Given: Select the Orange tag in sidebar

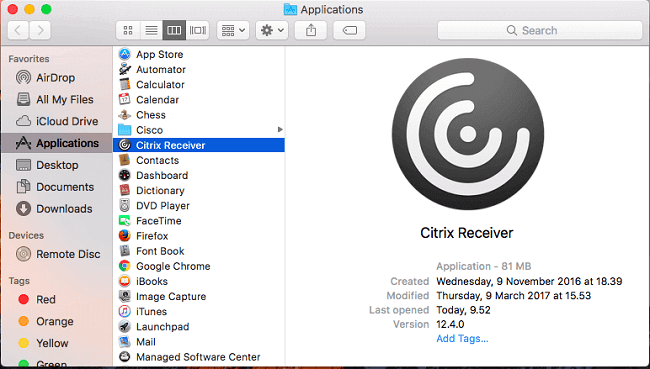Looking at the screenshot, I should 56,321.
